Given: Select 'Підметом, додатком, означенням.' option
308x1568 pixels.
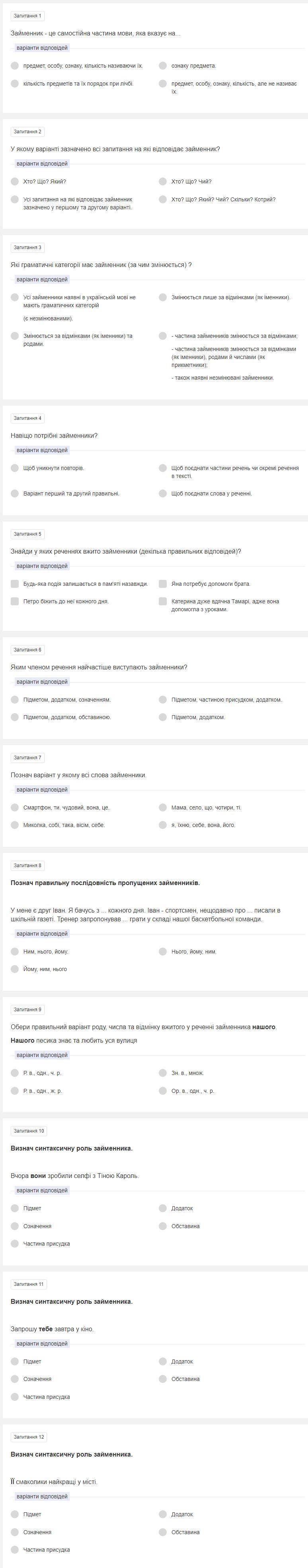Looking at the screenshot, I should [x=15, y=699].
